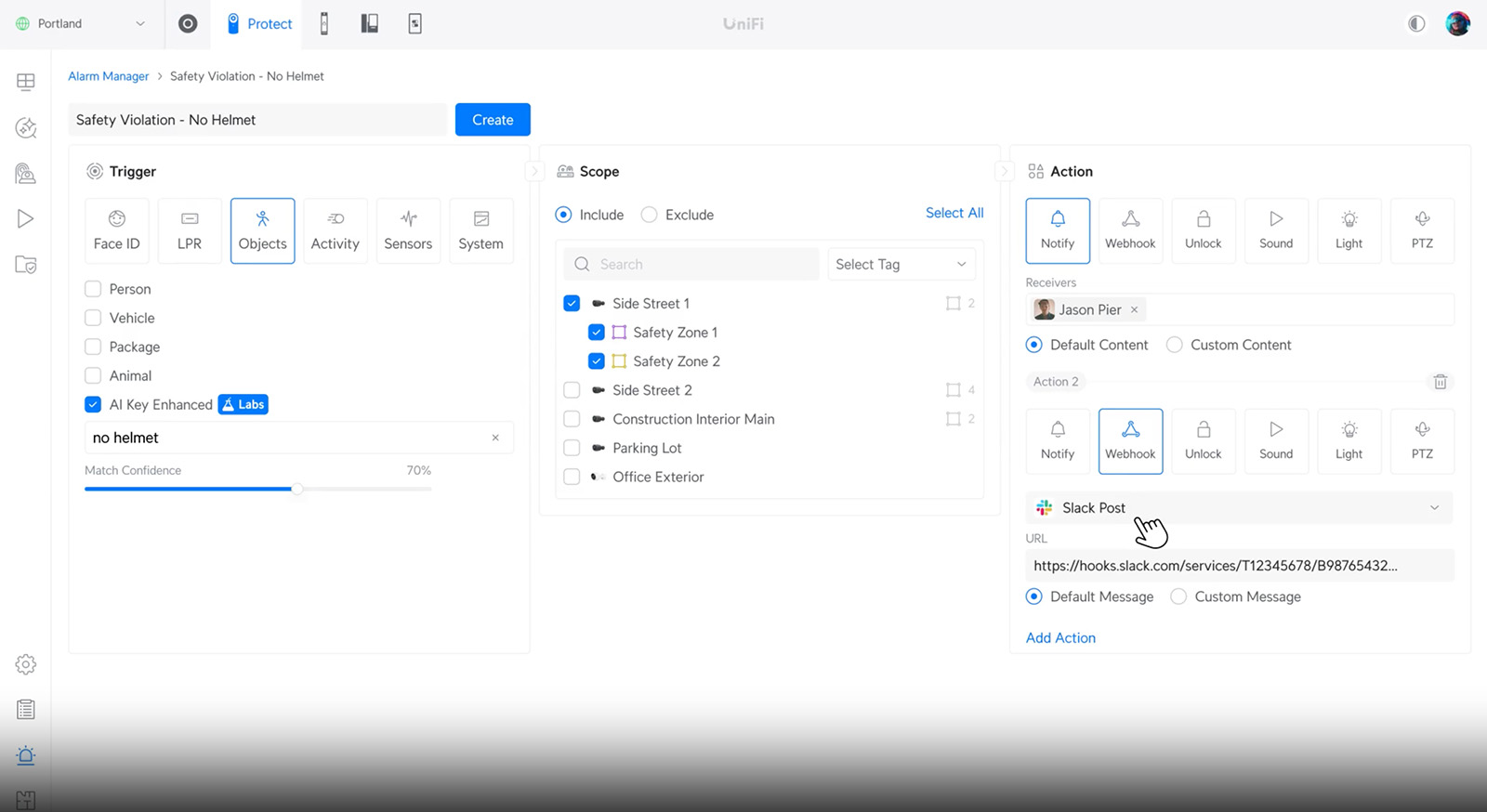
Task: Collapse the Trigger panel arrow
Action: [533, 172]
